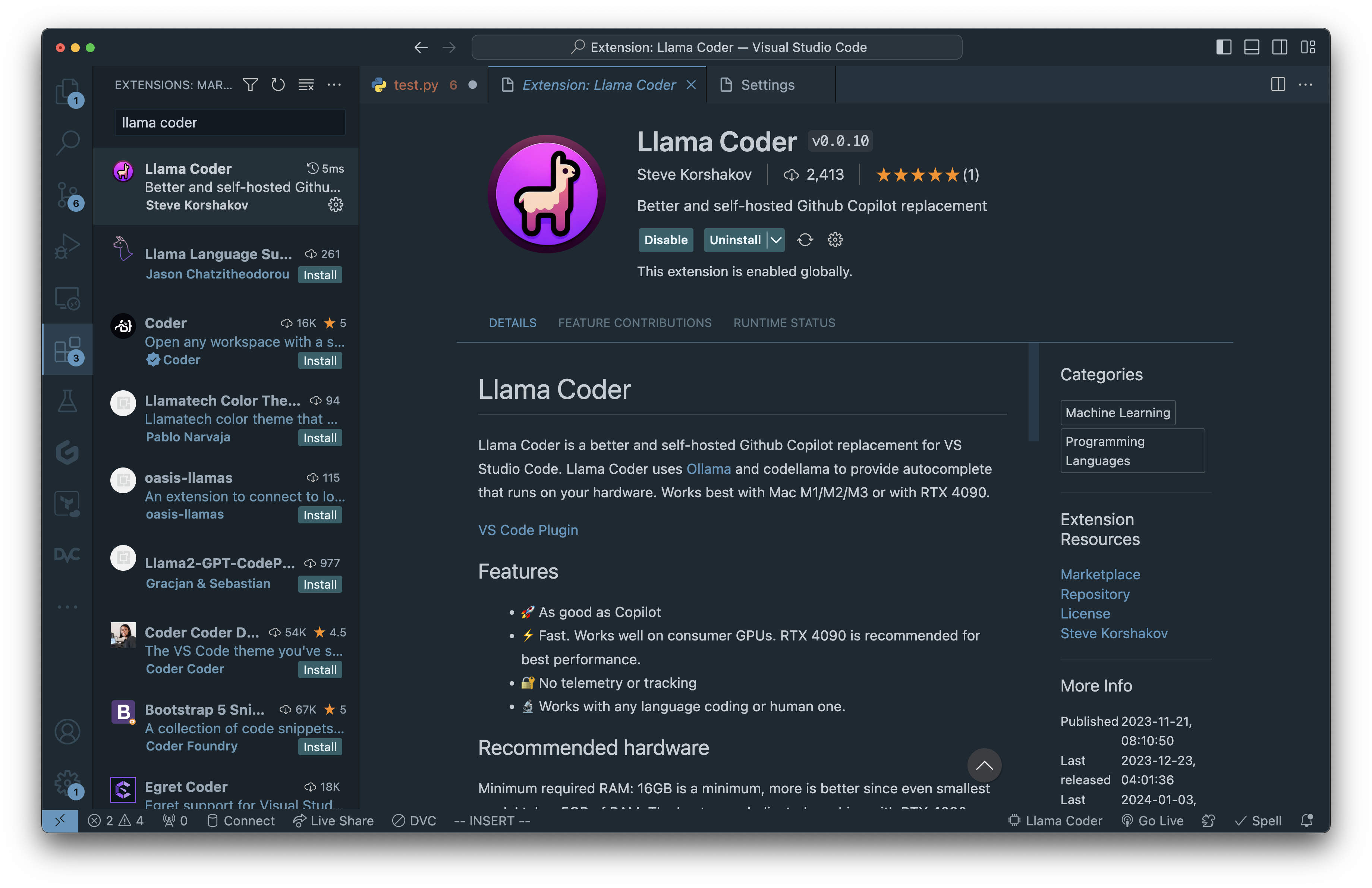Open the DVC activity bar icon
Screen dimensions: 1372x888
coord(67,555)
